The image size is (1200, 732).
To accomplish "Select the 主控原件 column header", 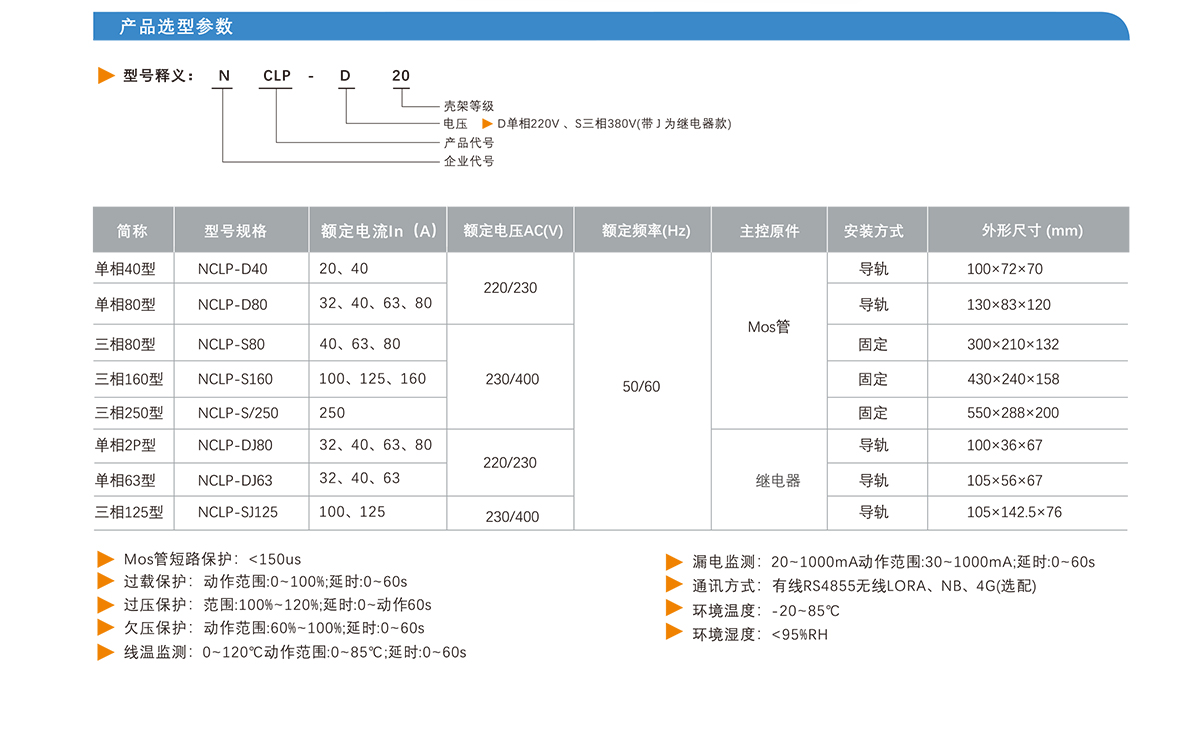I will [769, 231].
